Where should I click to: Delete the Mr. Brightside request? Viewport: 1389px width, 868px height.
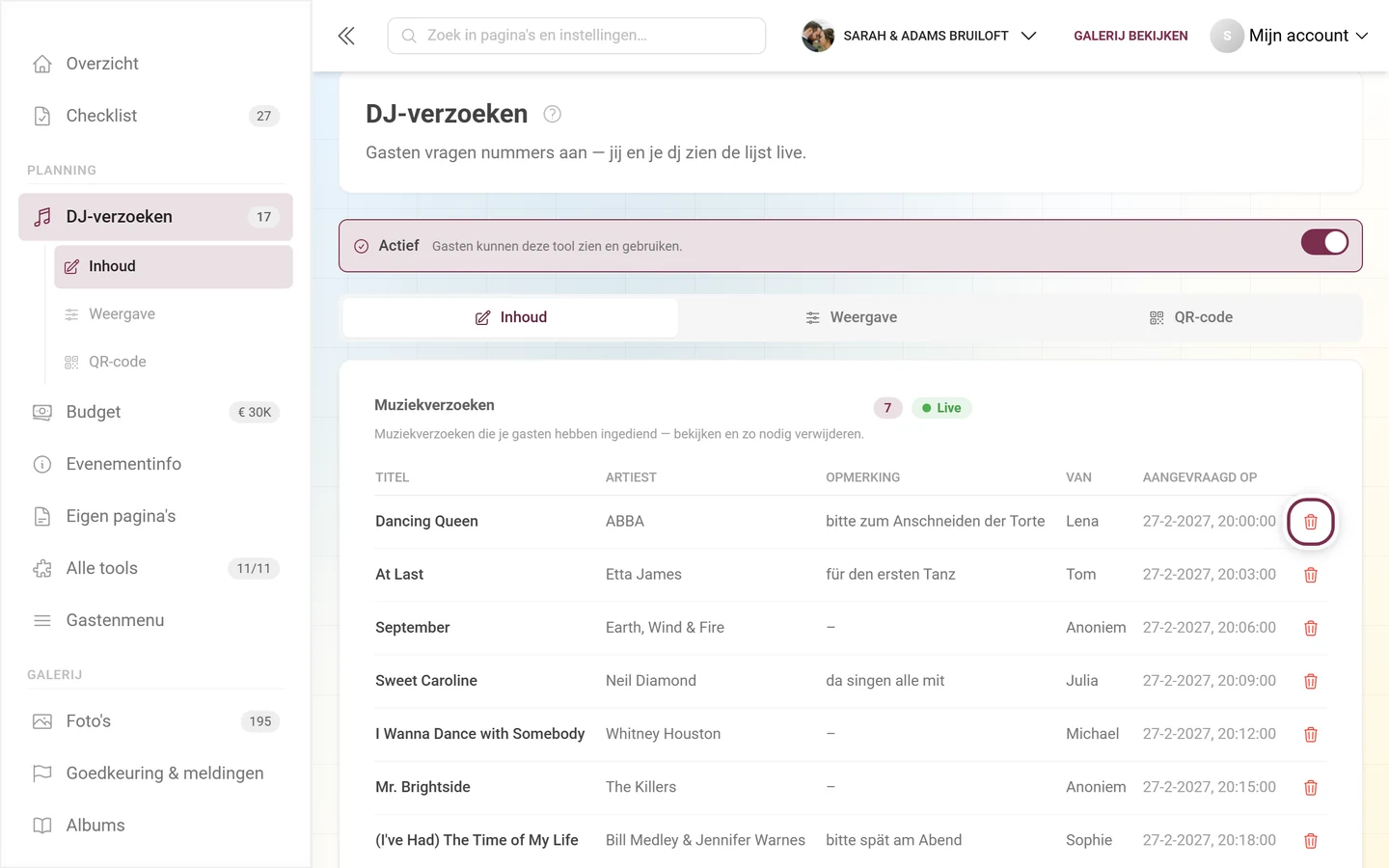tap(1310, 788)
